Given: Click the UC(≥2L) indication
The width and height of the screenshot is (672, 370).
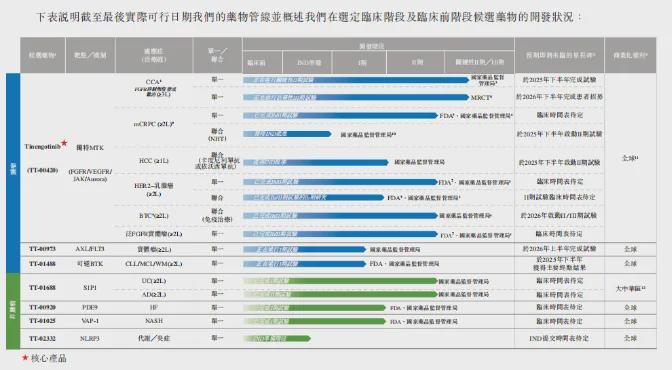Looking at the screenshot, I should [153, 281].
